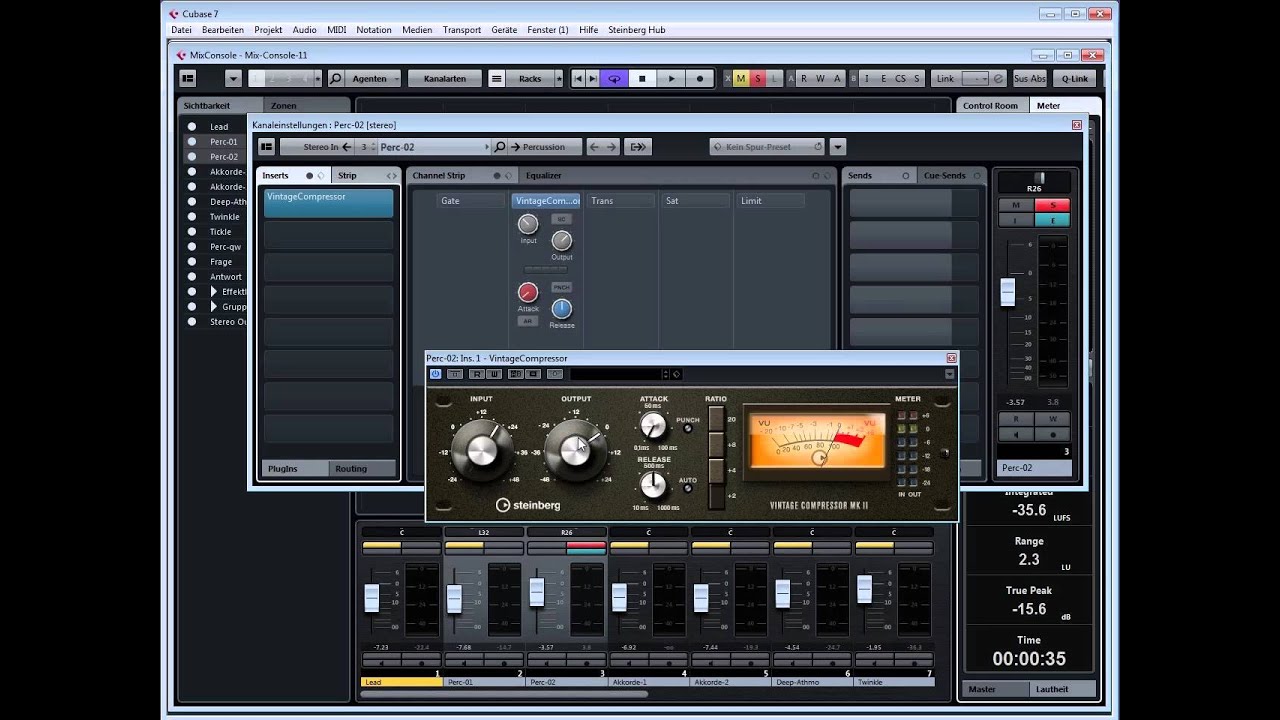Click the Limit module in the channel strip

point(770,201)
